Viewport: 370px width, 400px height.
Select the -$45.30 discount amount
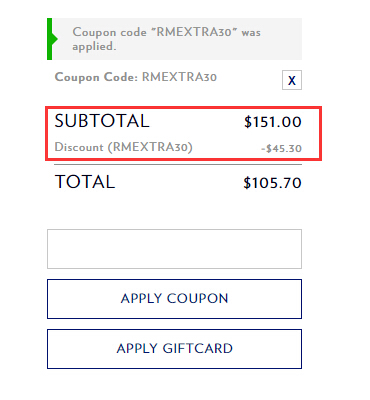click(281, 148)
